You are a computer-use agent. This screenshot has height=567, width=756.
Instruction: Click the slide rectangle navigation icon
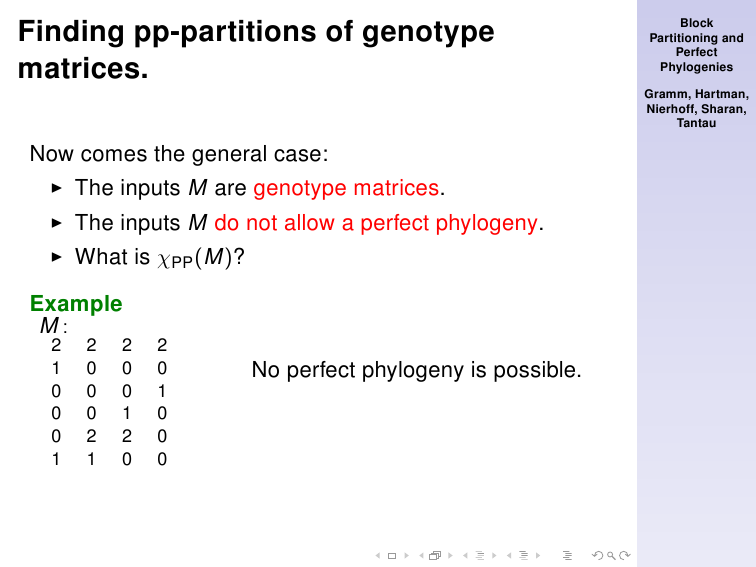coord(392,556)
